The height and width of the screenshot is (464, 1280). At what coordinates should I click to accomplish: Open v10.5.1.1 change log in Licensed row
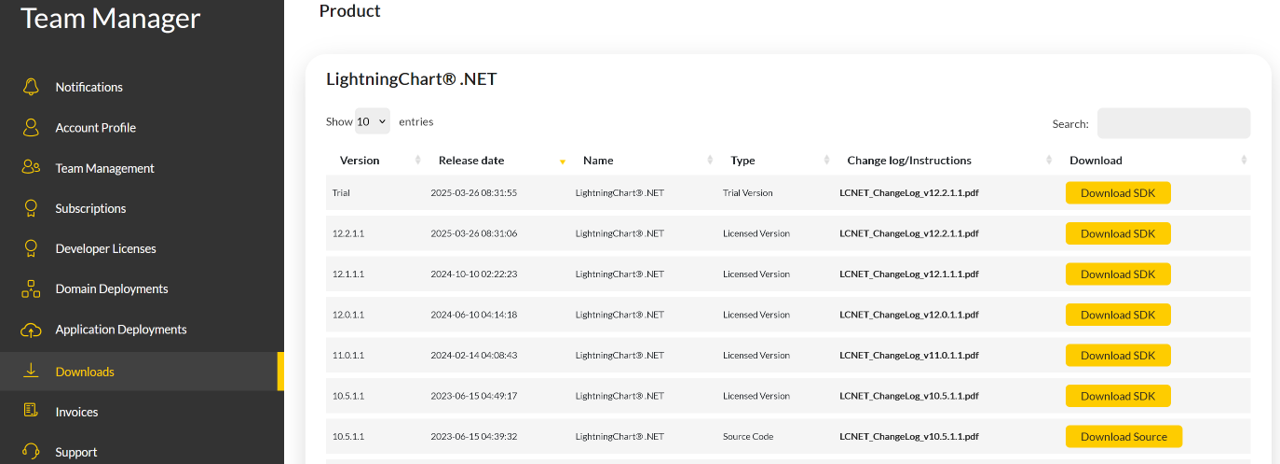coord(909,396)
